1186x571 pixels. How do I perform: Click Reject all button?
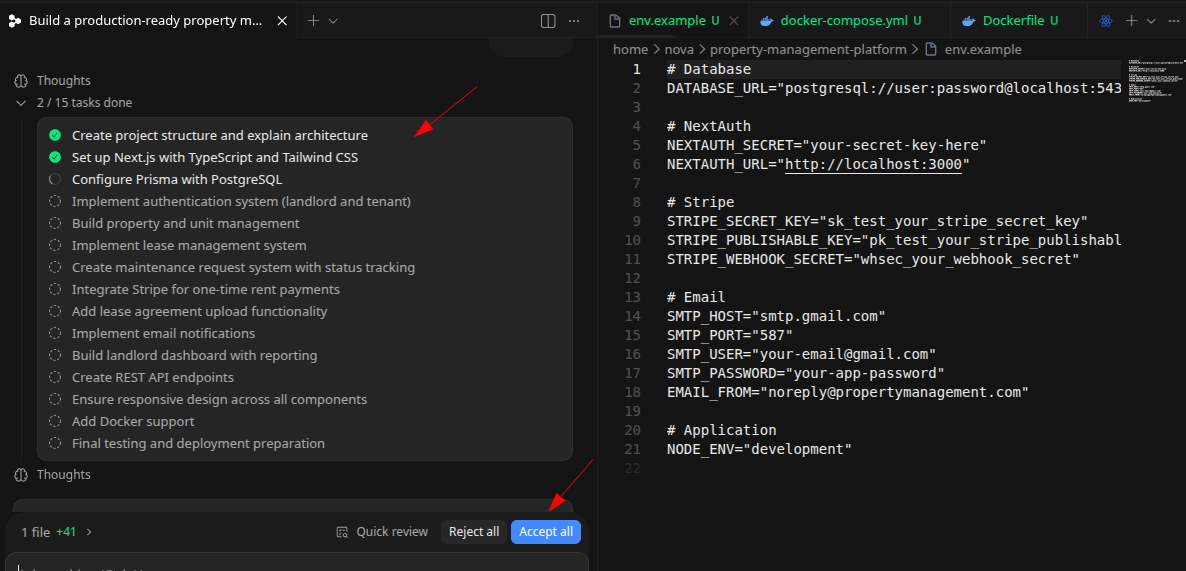click(x=474, y=532)
